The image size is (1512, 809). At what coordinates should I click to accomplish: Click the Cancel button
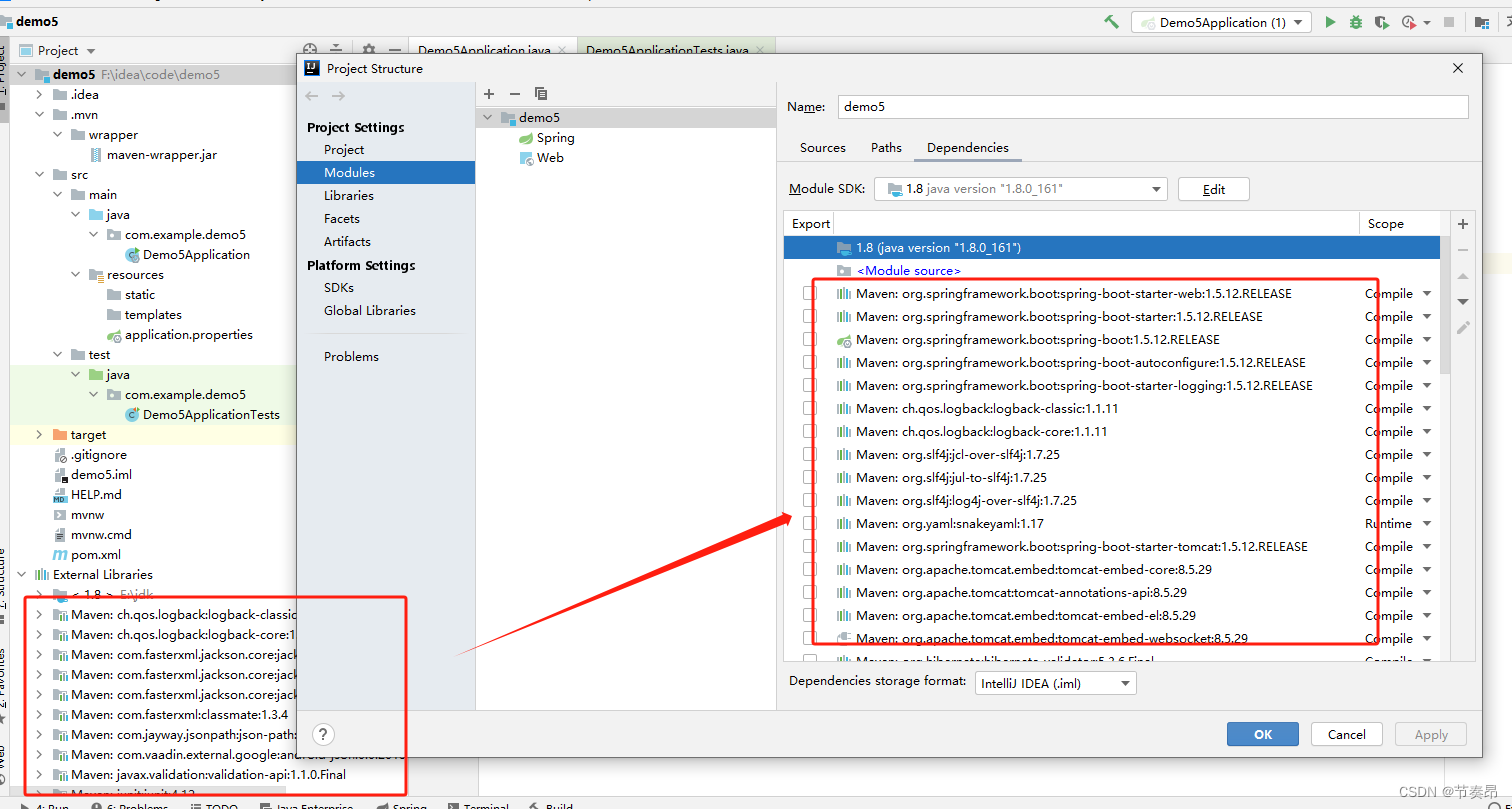1346,734
